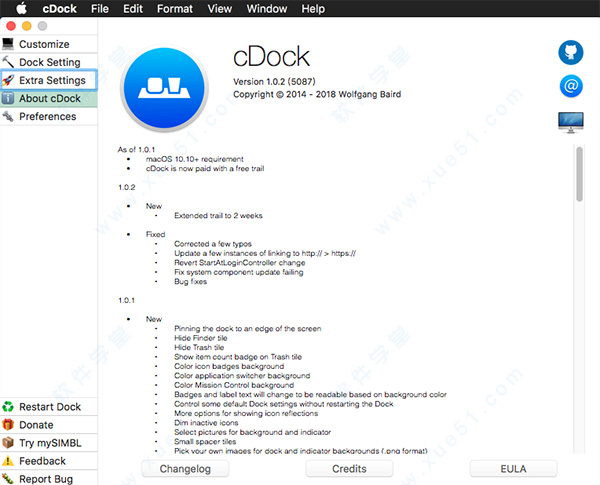This screenshot has width=600, height=485.
Task: Select About cDock label
Action: pyautogui.click(x=50, y=98)
